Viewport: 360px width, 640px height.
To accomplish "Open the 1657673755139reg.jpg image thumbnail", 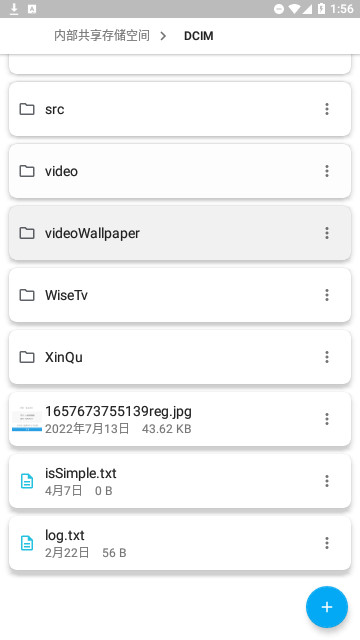I will [x=27, y=419].
